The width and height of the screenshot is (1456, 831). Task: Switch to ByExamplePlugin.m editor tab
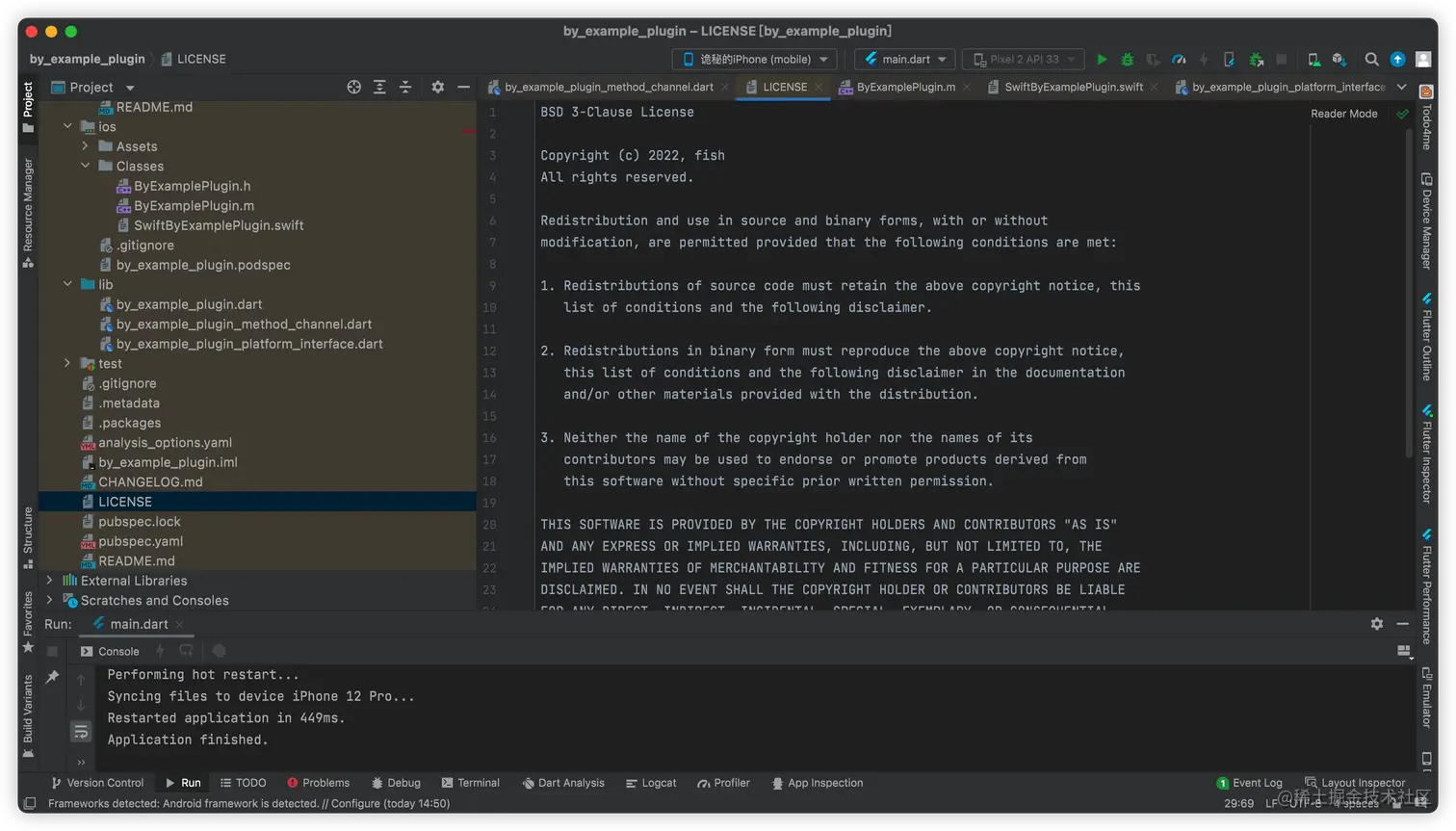904,87
